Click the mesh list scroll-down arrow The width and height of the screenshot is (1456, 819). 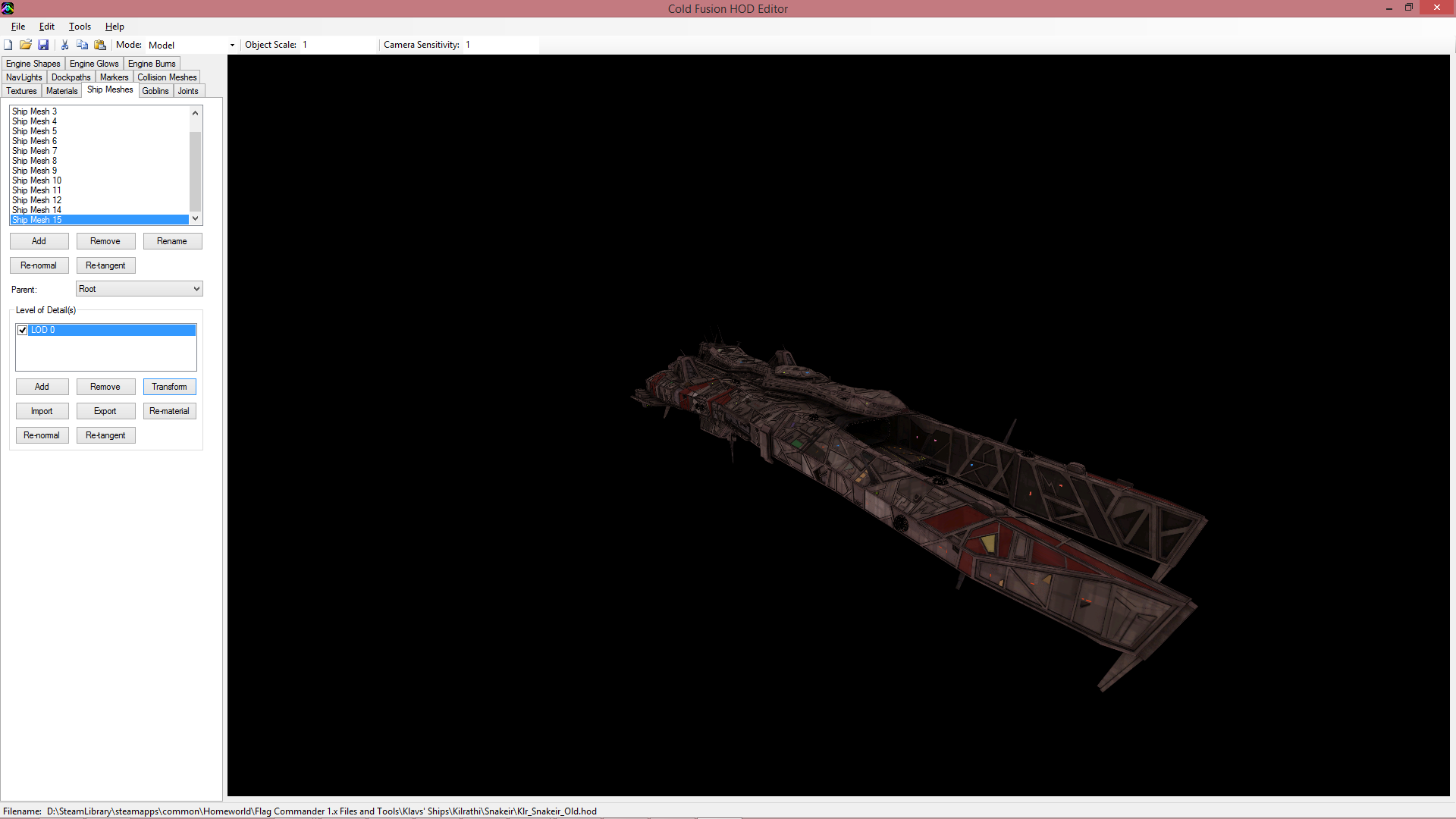tap(195, 218)
